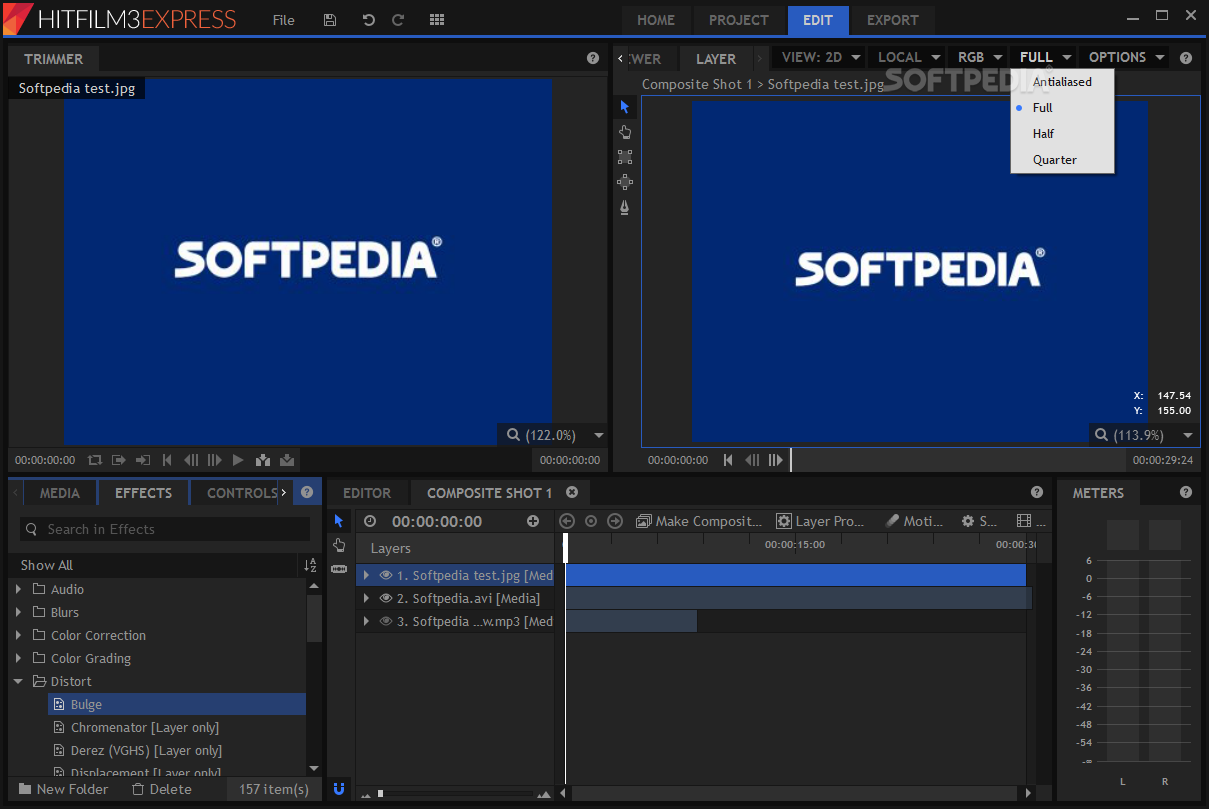Image resolution: width=1209 pixels, height=809 pixels.
Task: Open the workspaces grid icon
Action: 437,20
